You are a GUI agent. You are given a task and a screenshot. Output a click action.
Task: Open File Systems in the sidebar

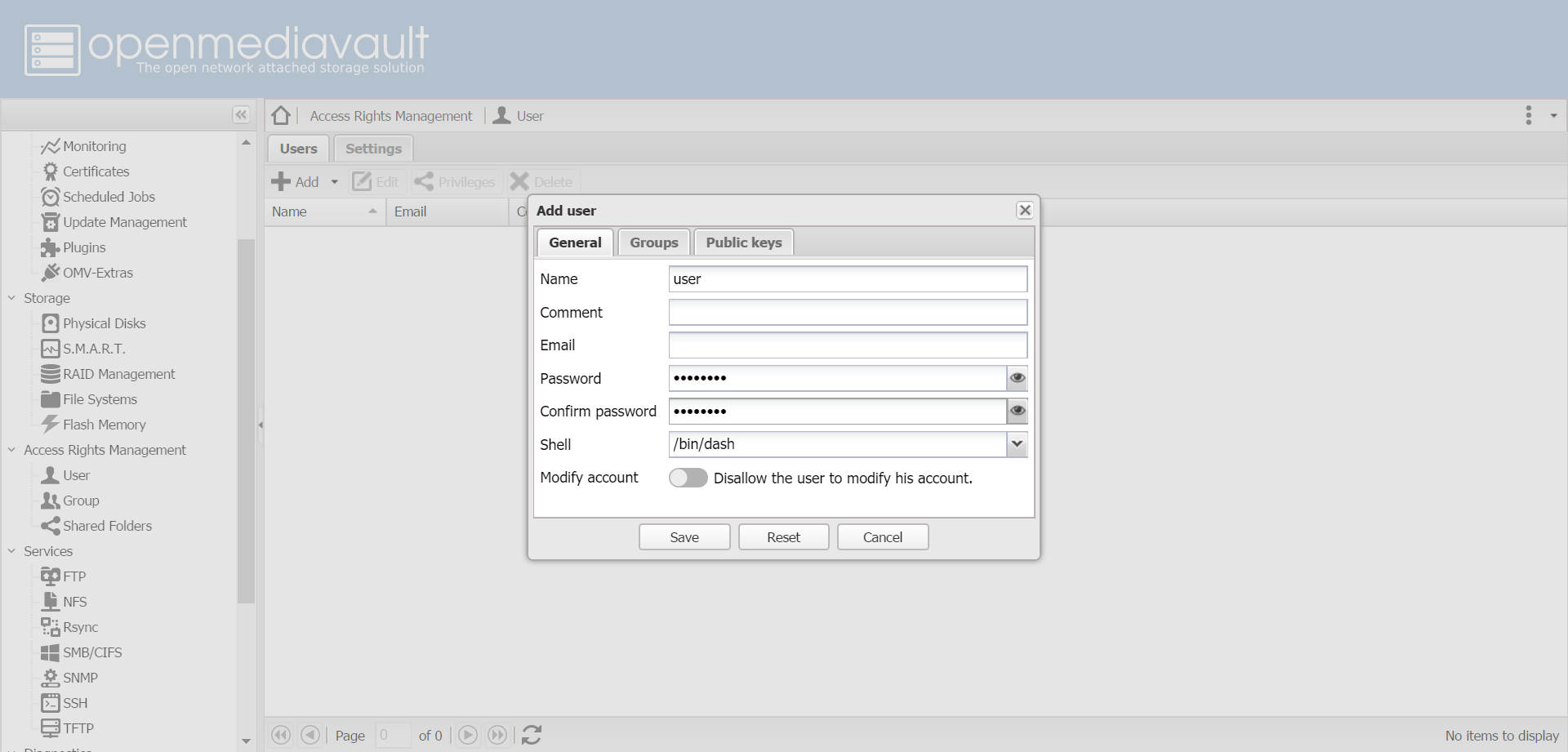(89, 399)
